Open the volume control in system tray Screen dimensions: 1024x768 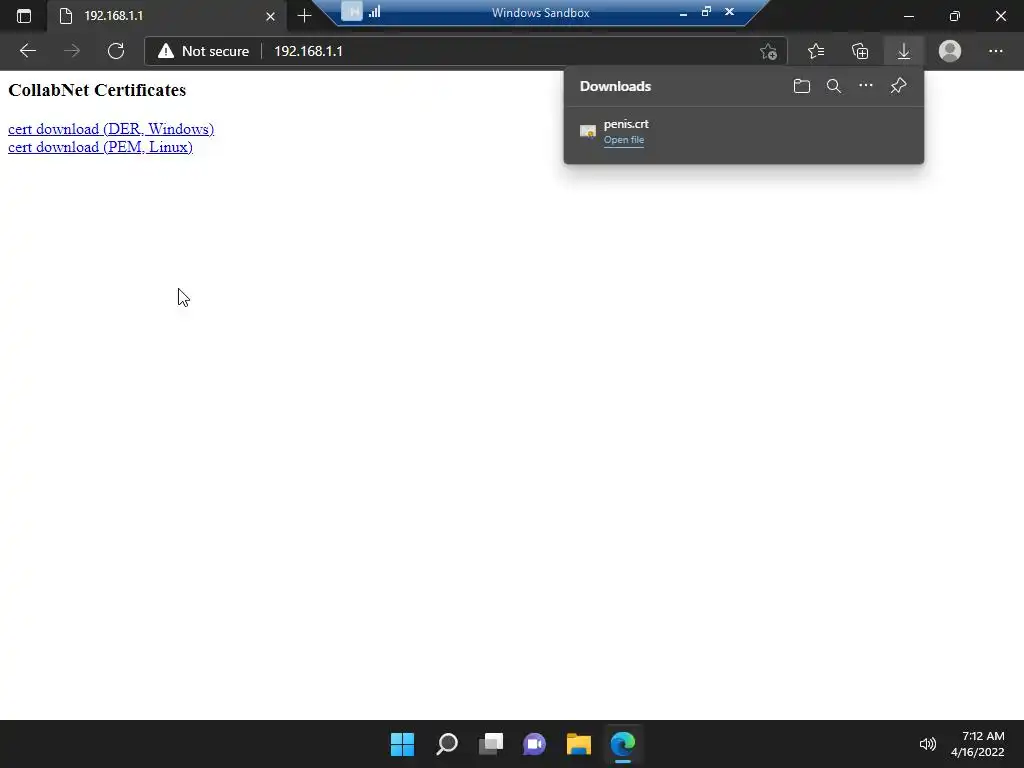[x=927, y=744]
